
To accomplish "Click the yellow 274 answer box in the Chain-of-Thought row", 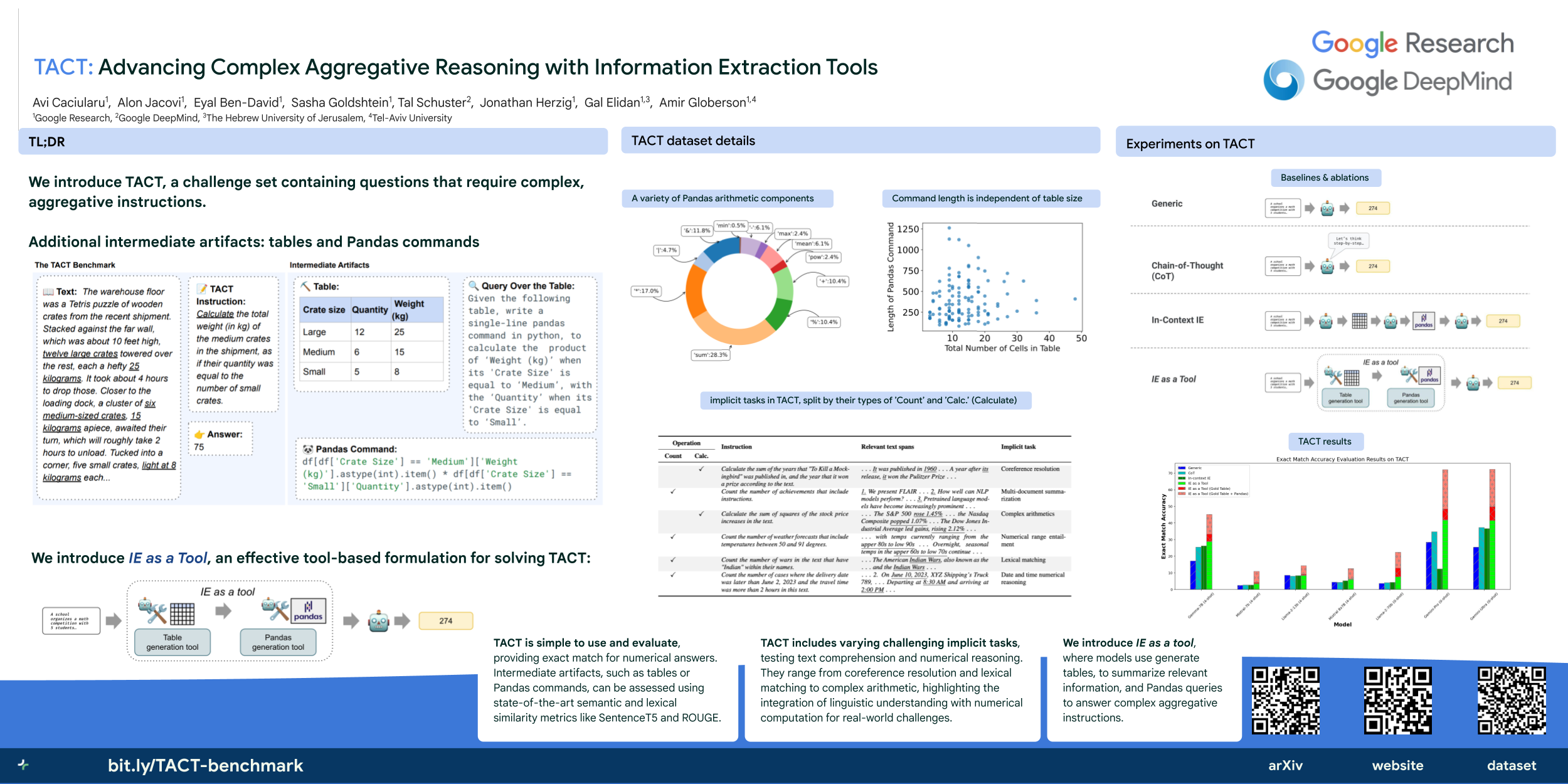I will click(x=1372, y=267).
